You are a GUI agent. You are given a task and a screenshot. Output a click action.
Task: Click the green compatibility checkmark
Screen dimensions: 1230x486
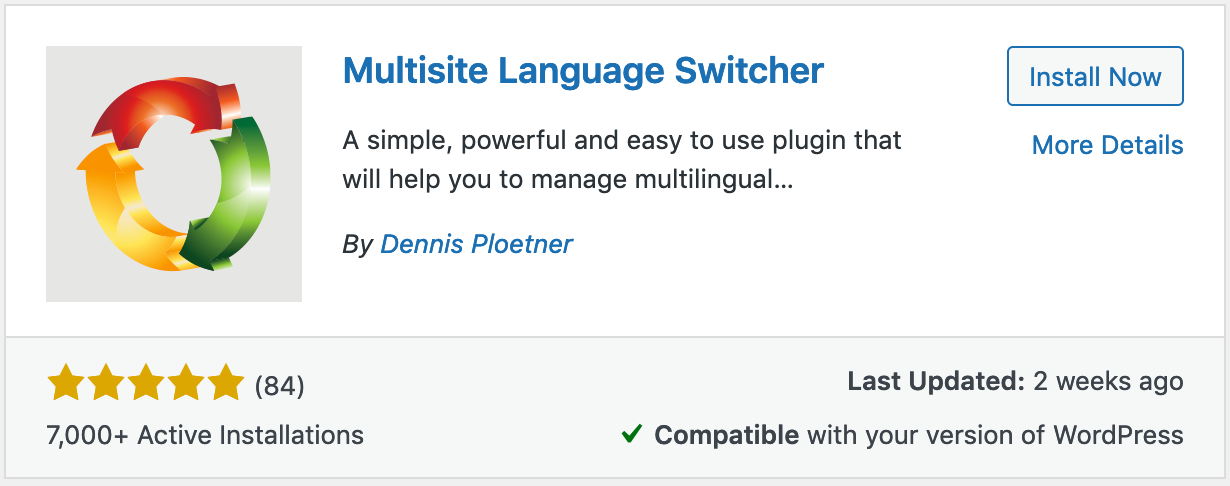[x=631, y=435]
